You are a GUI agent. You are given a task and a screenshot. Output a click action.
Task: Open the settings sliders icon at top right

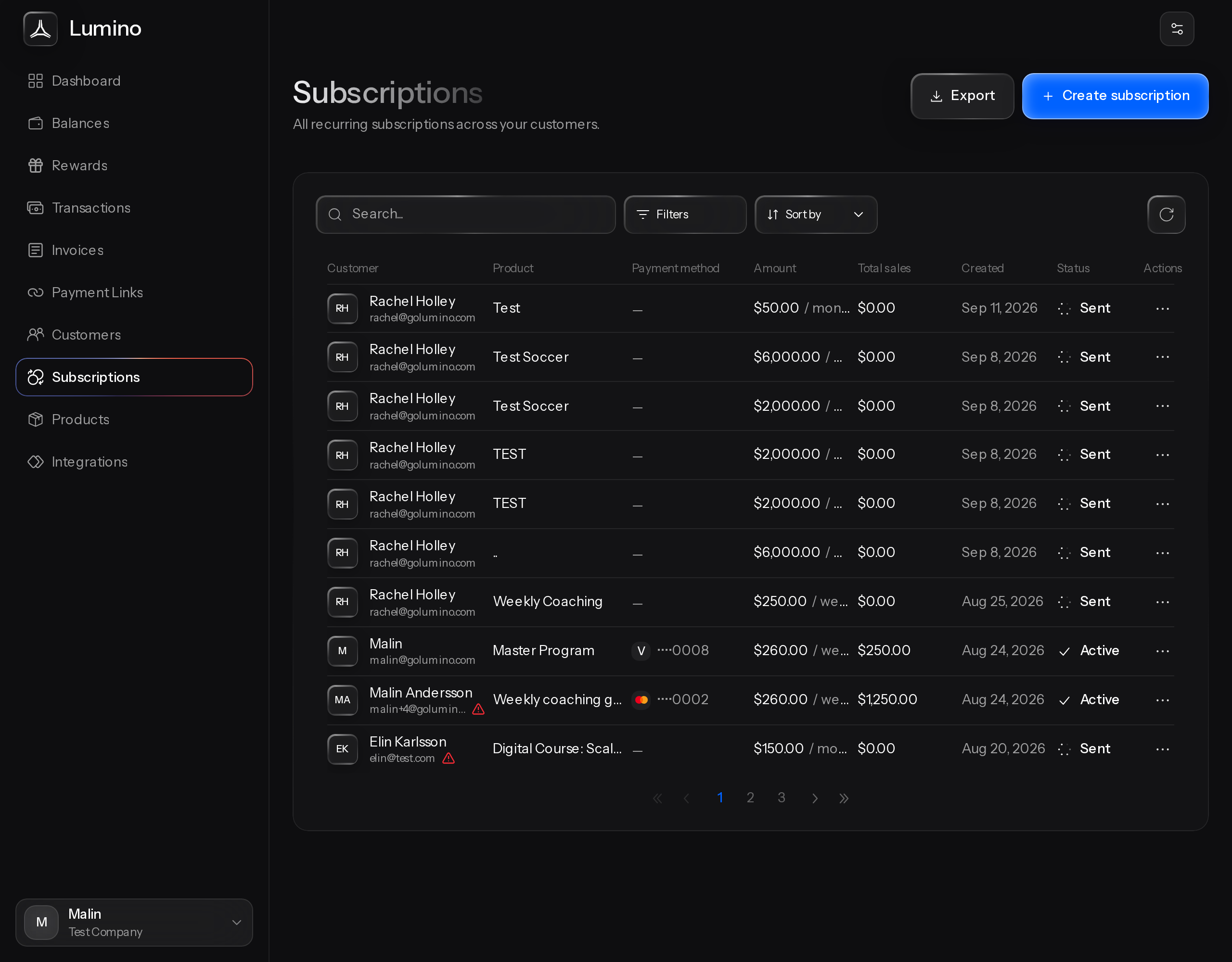(x=1177, y=29)
